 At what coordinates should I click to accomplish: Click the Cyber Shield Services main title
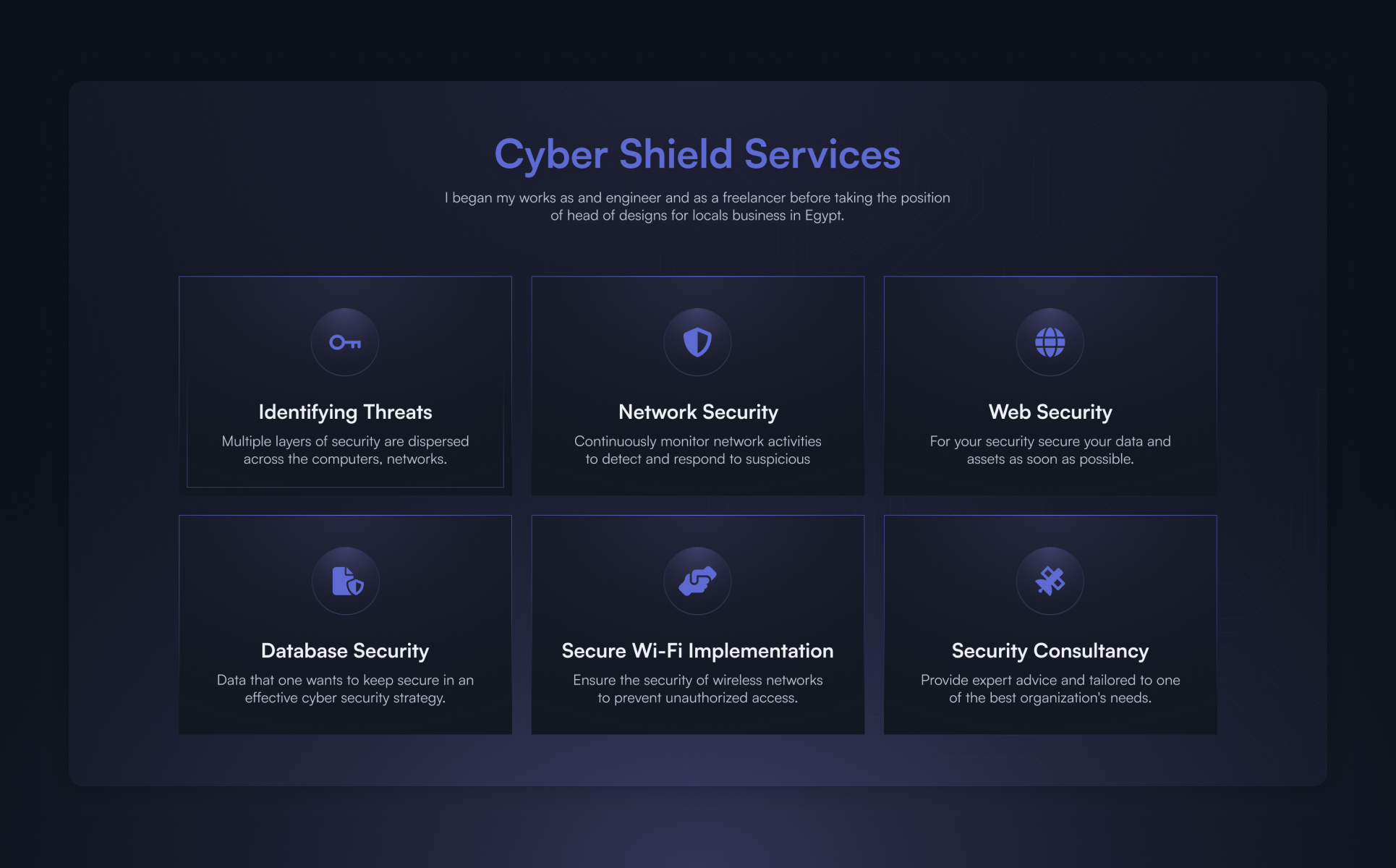point(697,154)
